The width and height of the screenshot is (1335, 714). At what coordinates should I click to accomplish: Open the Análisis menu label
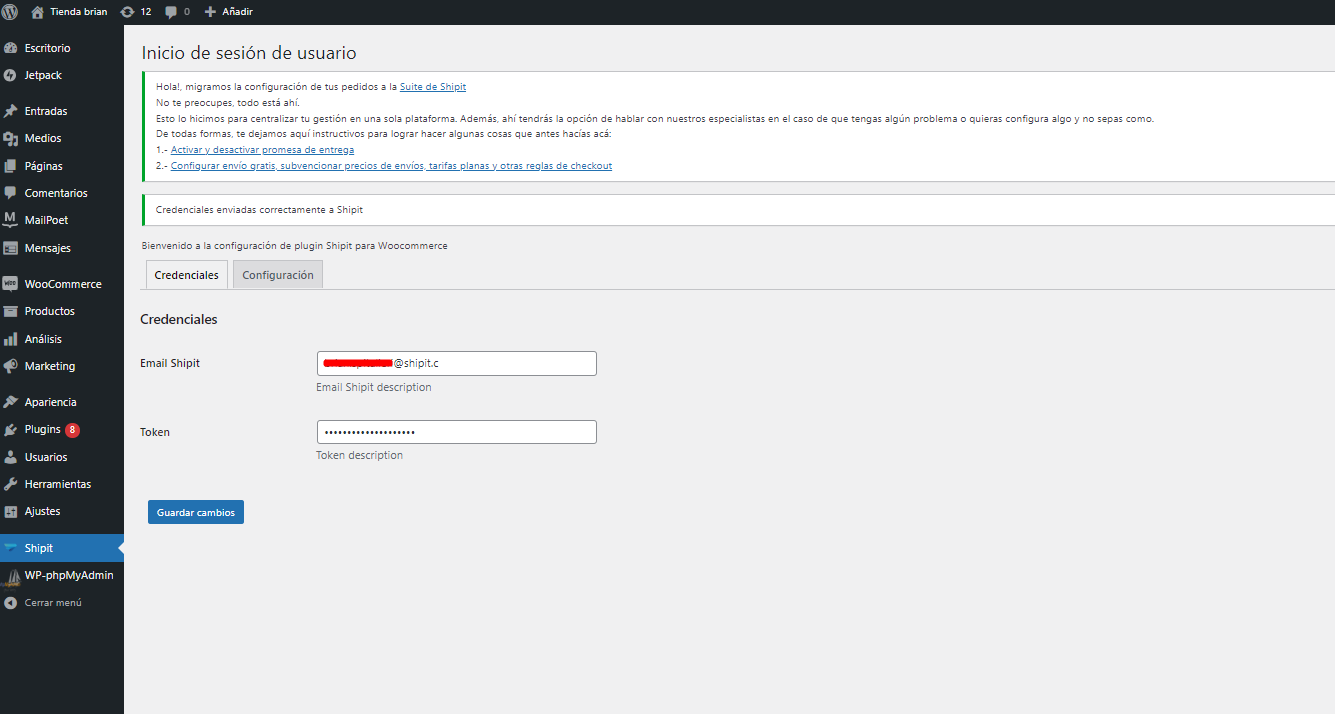click(43, 339)
